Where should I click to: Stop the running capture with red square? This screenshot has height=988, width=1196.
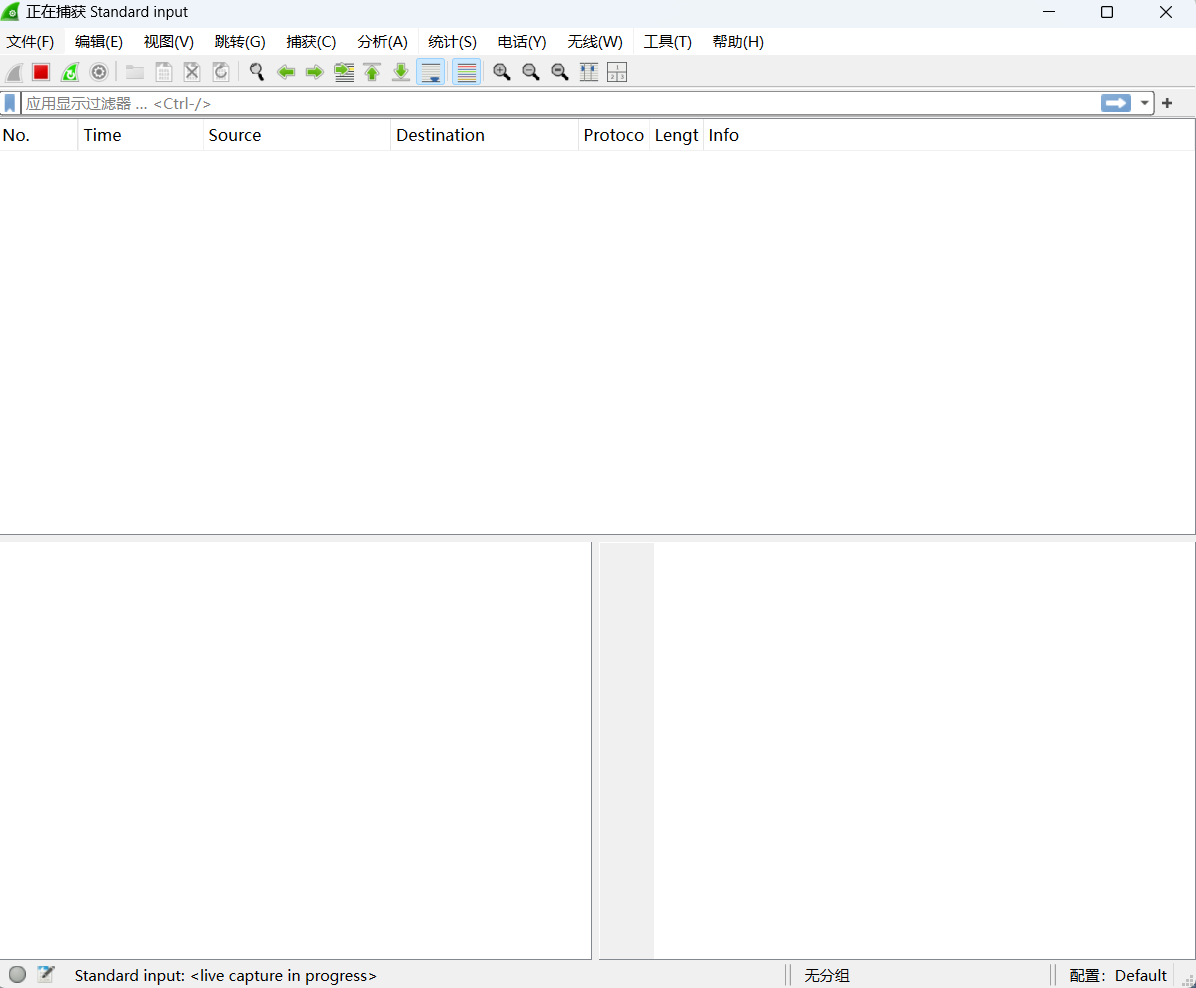pos(41,72)
